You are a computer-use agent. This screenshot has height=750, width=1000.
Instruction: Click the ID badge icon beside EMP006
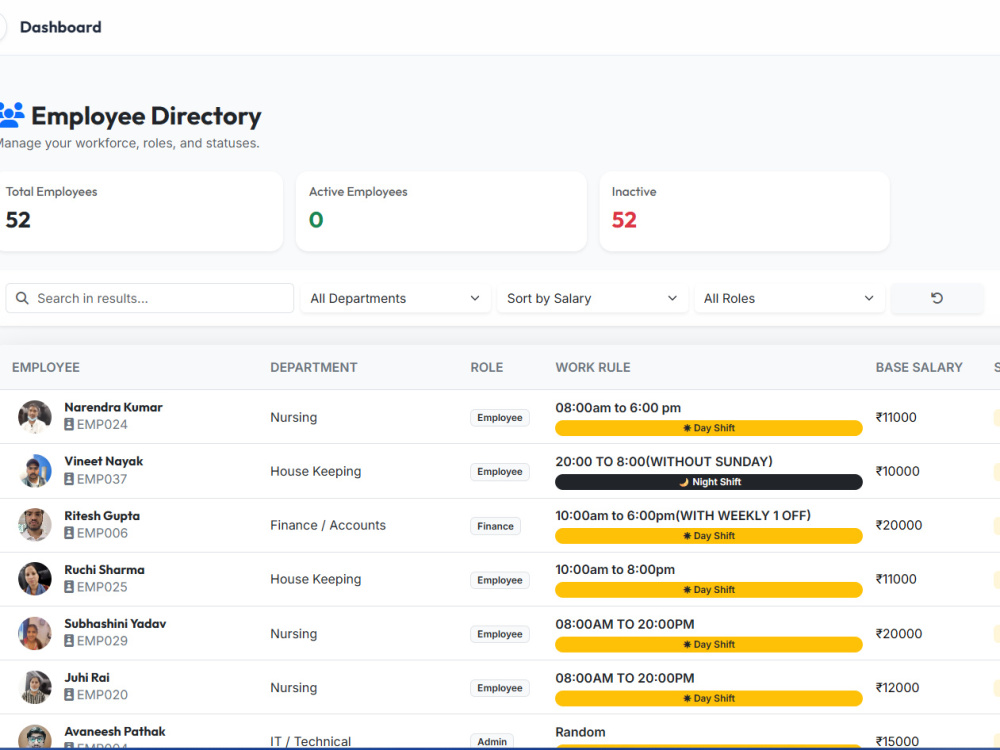(x=69, y=533)
